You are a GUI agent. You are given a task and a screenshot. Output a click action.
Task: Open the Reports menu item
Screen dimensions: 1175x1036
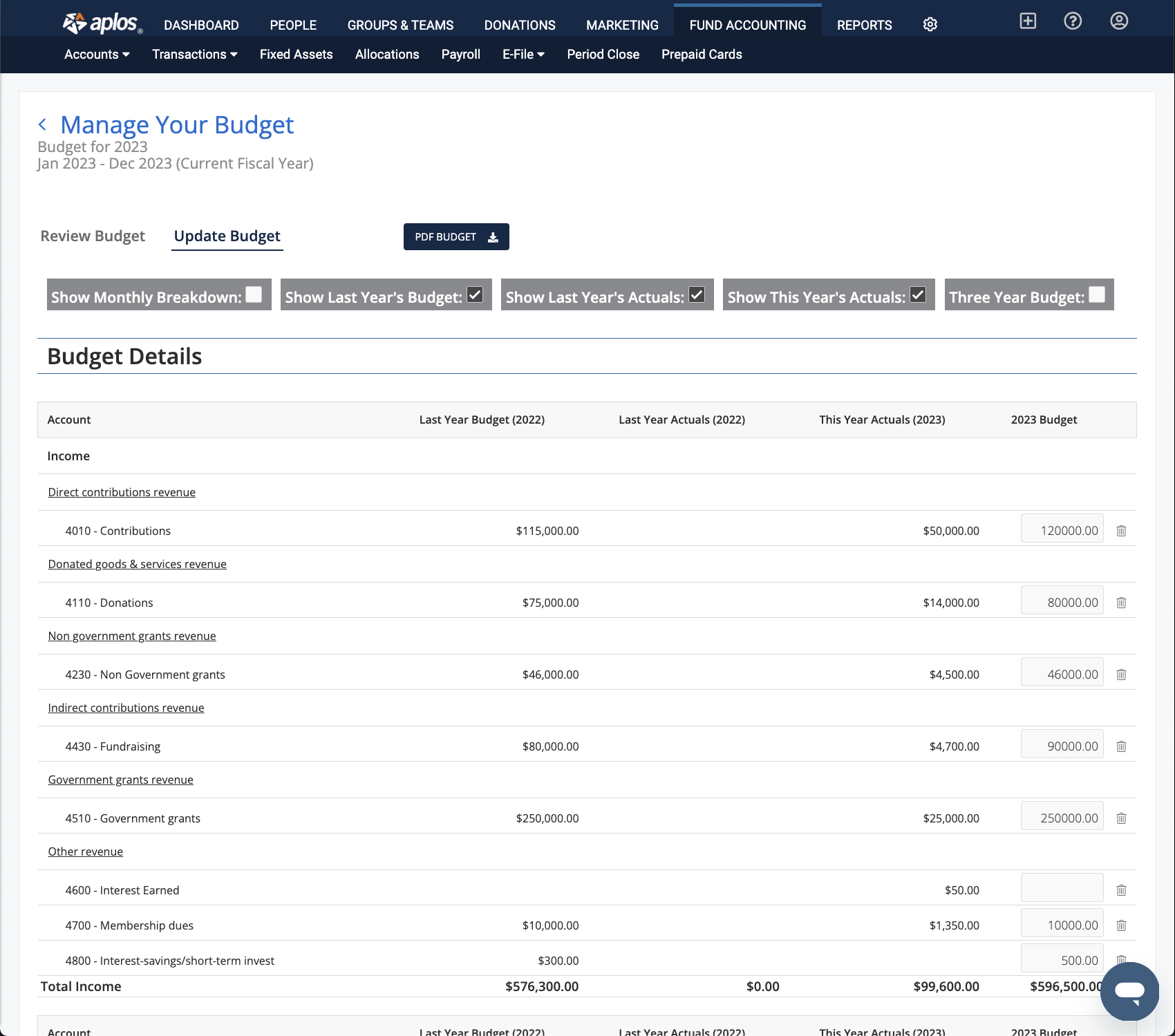[864, 26]
